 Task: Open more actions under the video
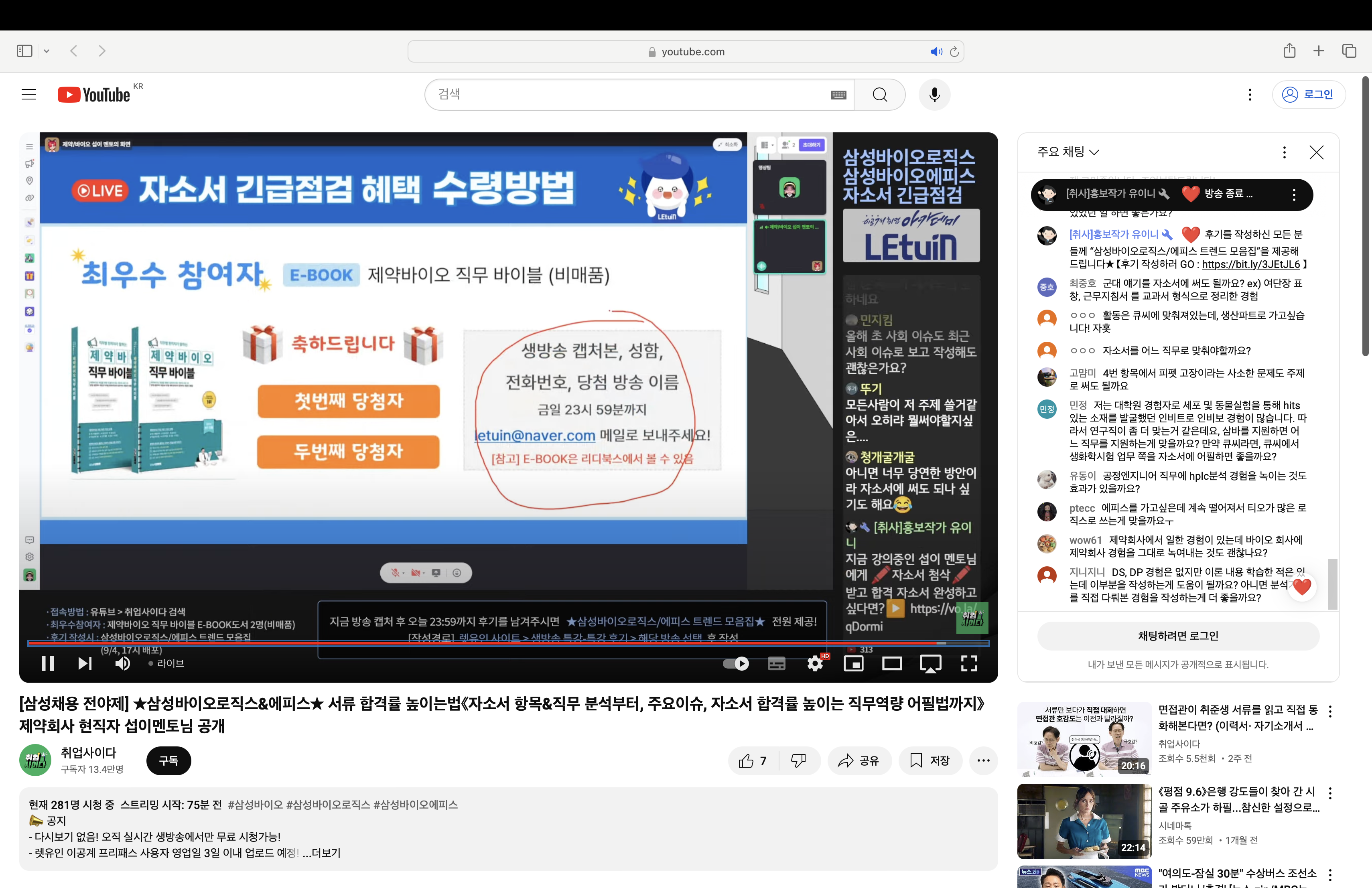tap(983, 760)
